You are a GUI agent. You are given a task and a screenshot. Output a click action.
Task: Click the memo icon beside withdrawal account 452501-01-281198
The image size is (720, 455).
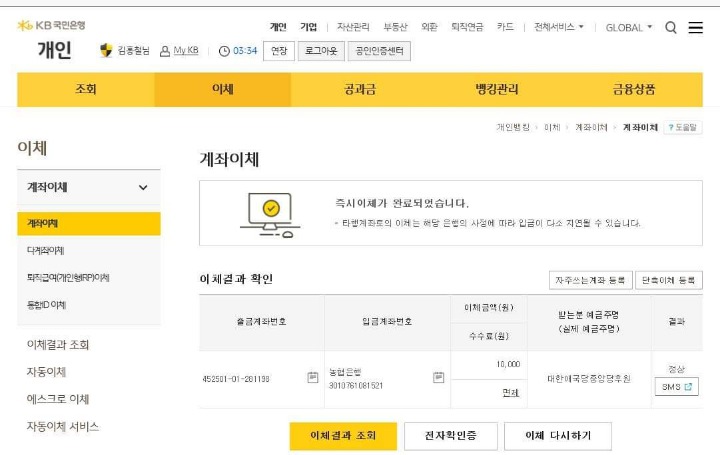pos(312,377)
